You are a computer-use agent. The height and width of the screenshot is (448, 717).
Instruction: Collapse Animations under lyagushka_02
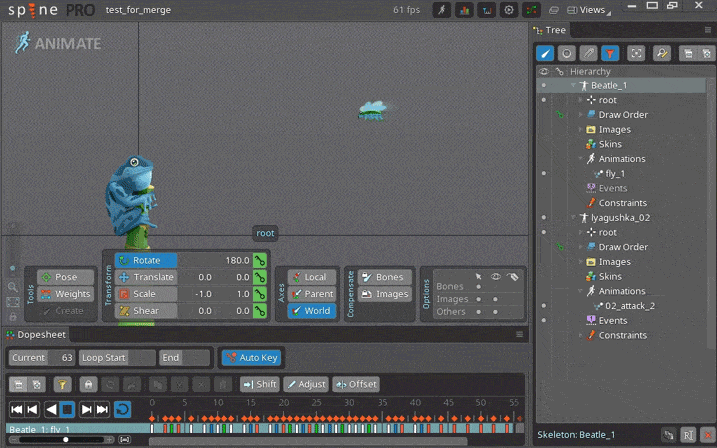580,291
